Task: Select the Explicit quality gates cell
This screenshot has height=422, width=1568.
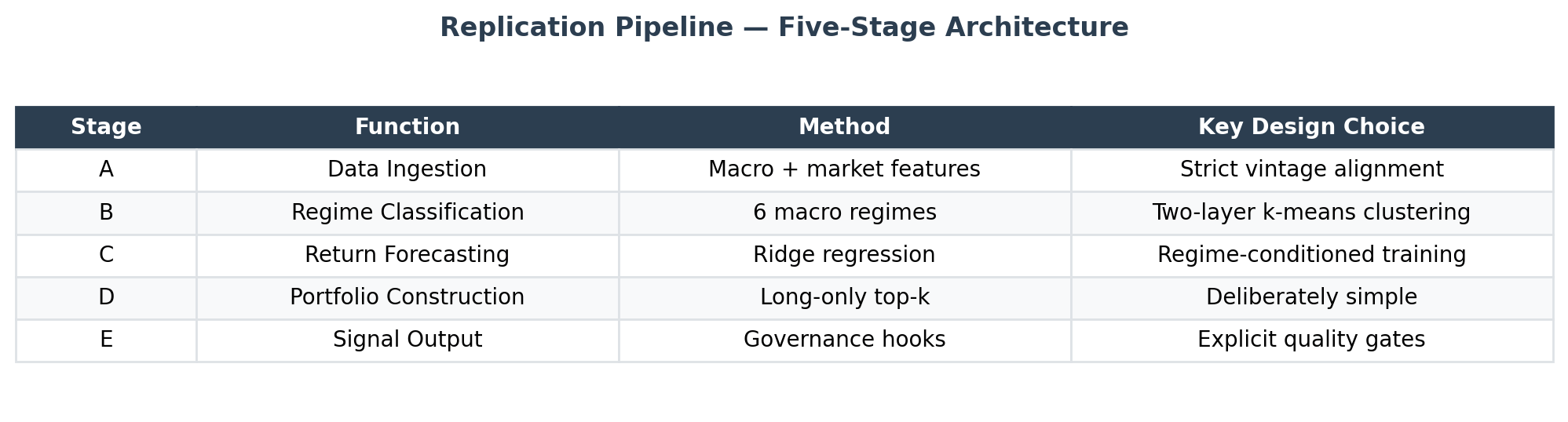Action: [x=1312, y=340]
